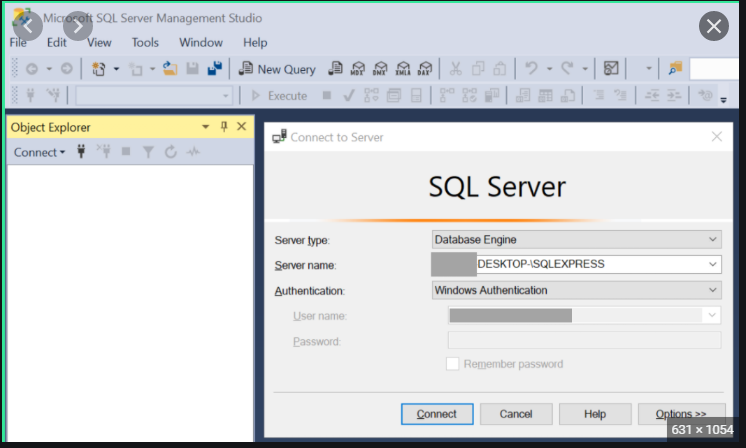Click the Open File folder icon
746x448 pixels.
click(x=170, y=69)
